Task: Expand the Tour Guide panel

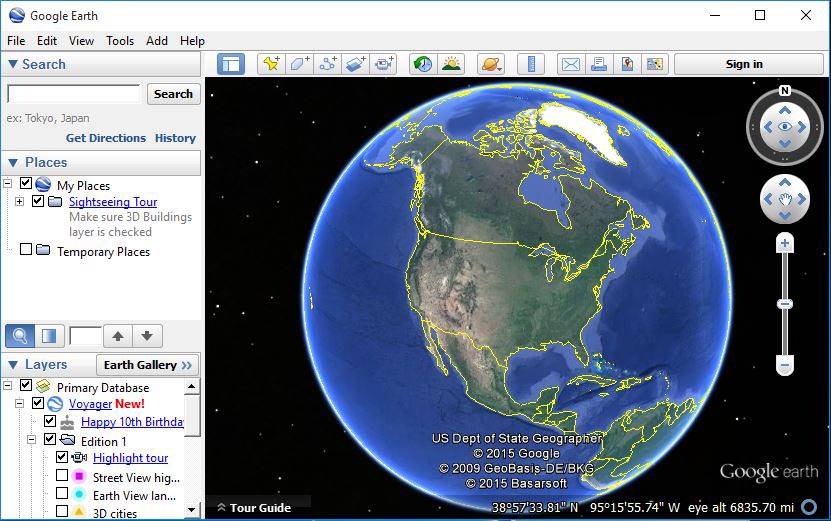Action: coord(254,508)
